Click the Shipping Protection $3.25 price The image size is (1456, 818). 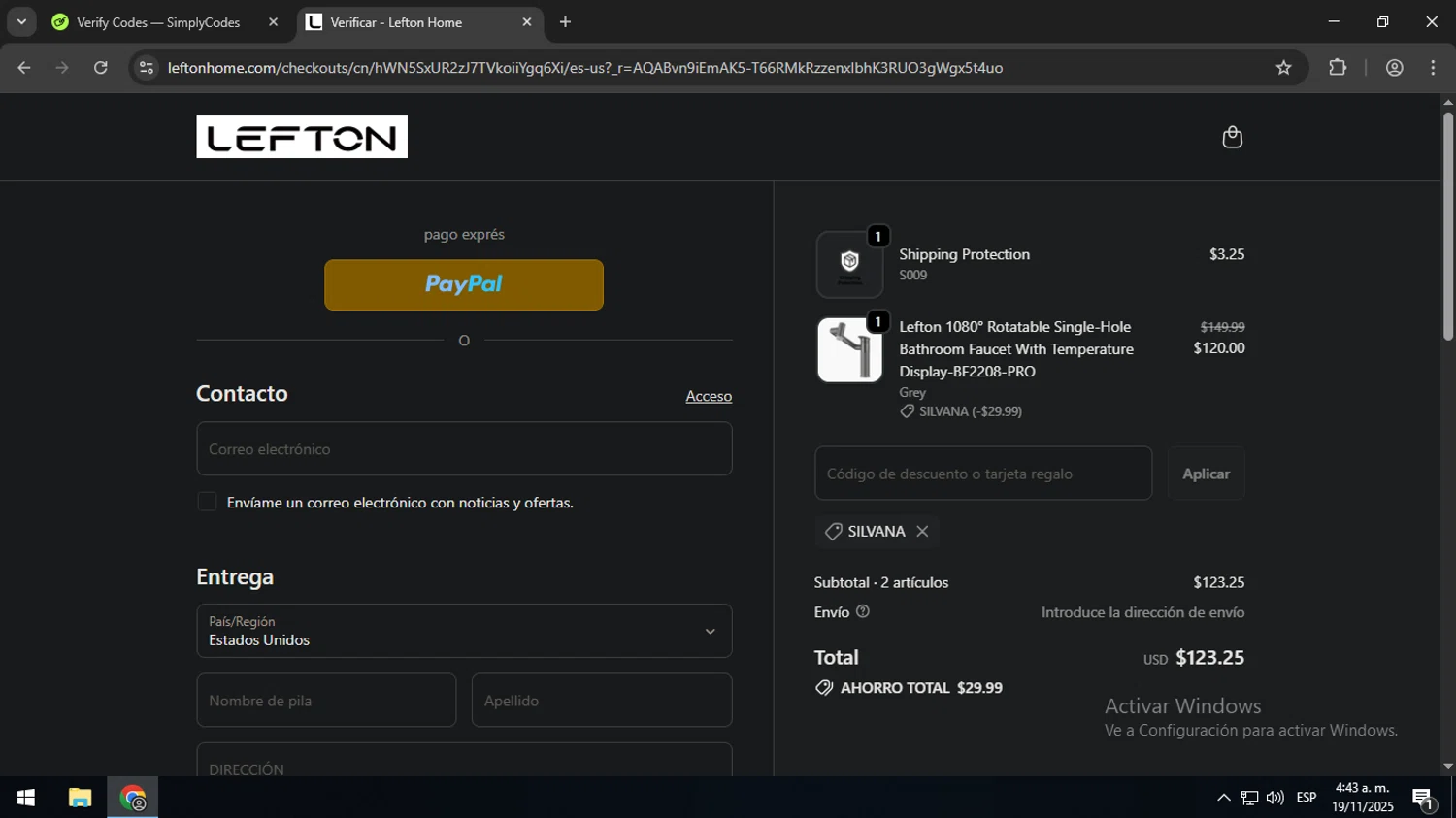coord(1227,254)
